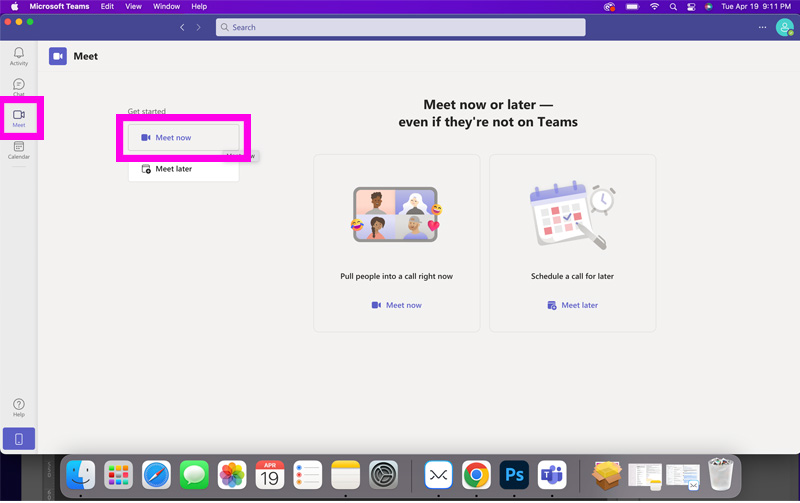Open the Edit menu
800x503 pixels.
click(x=107, y=7)
